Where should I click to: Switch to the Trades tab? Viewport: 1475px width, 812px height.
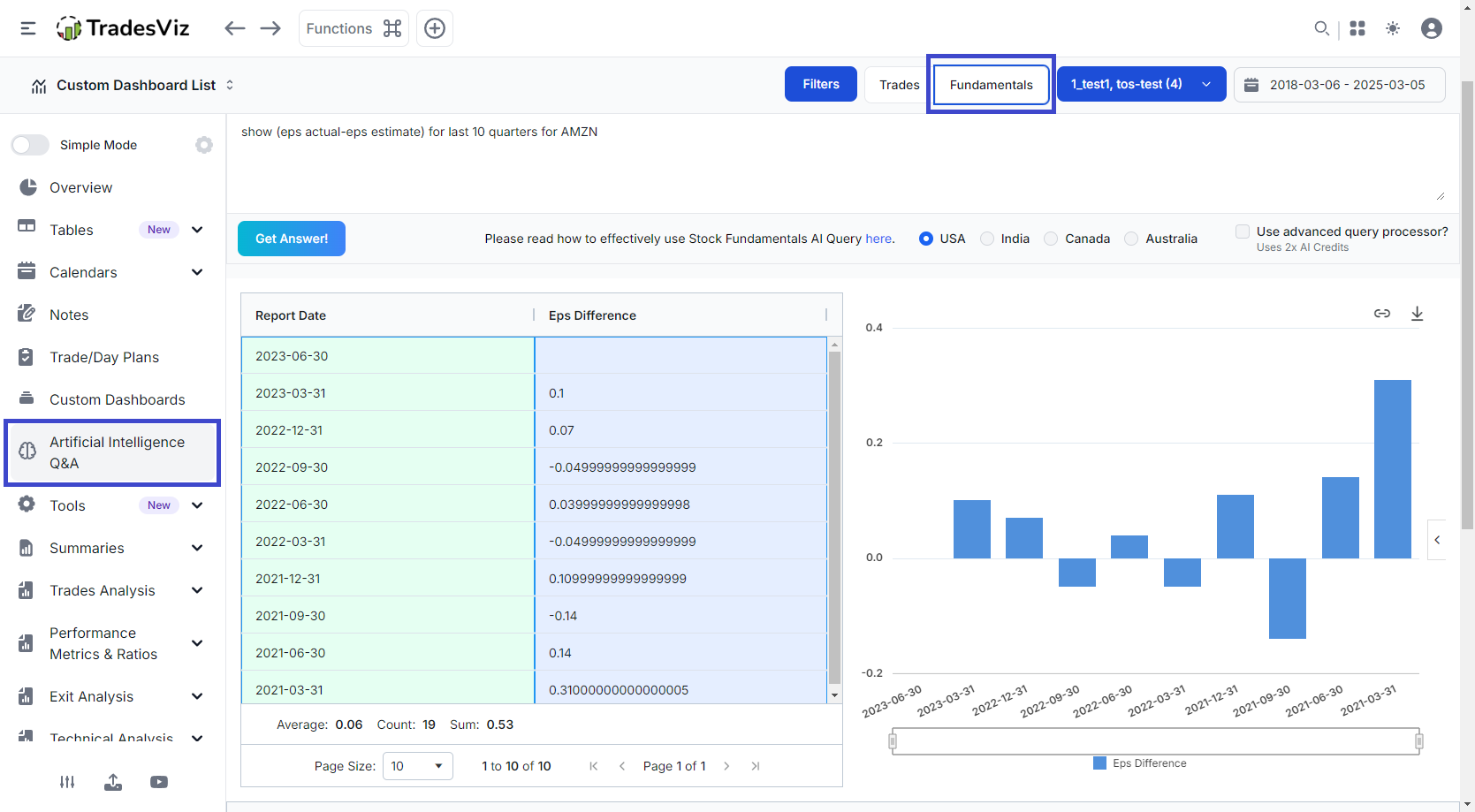point(899,85)
